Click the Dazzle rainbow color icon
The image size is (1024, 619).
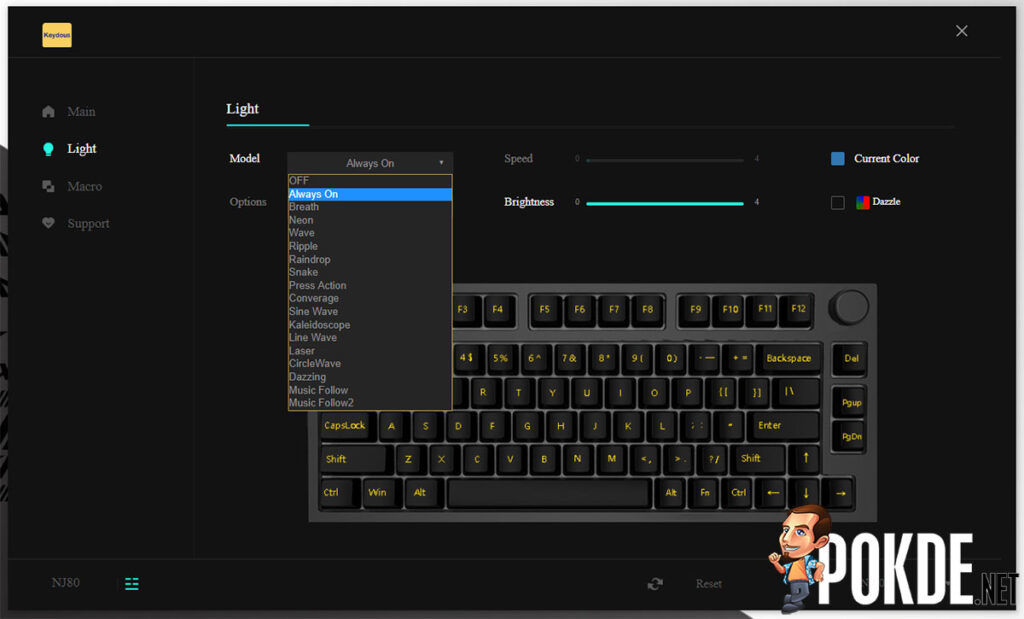pyautogui.click(x=863, y=202)
